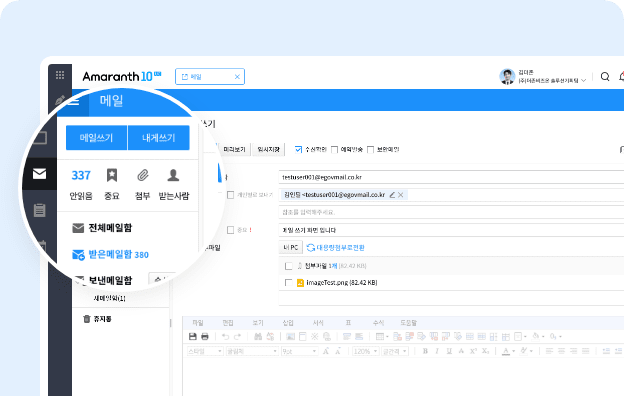Click the redo arrow in editor toolbar

[x=238, y=337]
